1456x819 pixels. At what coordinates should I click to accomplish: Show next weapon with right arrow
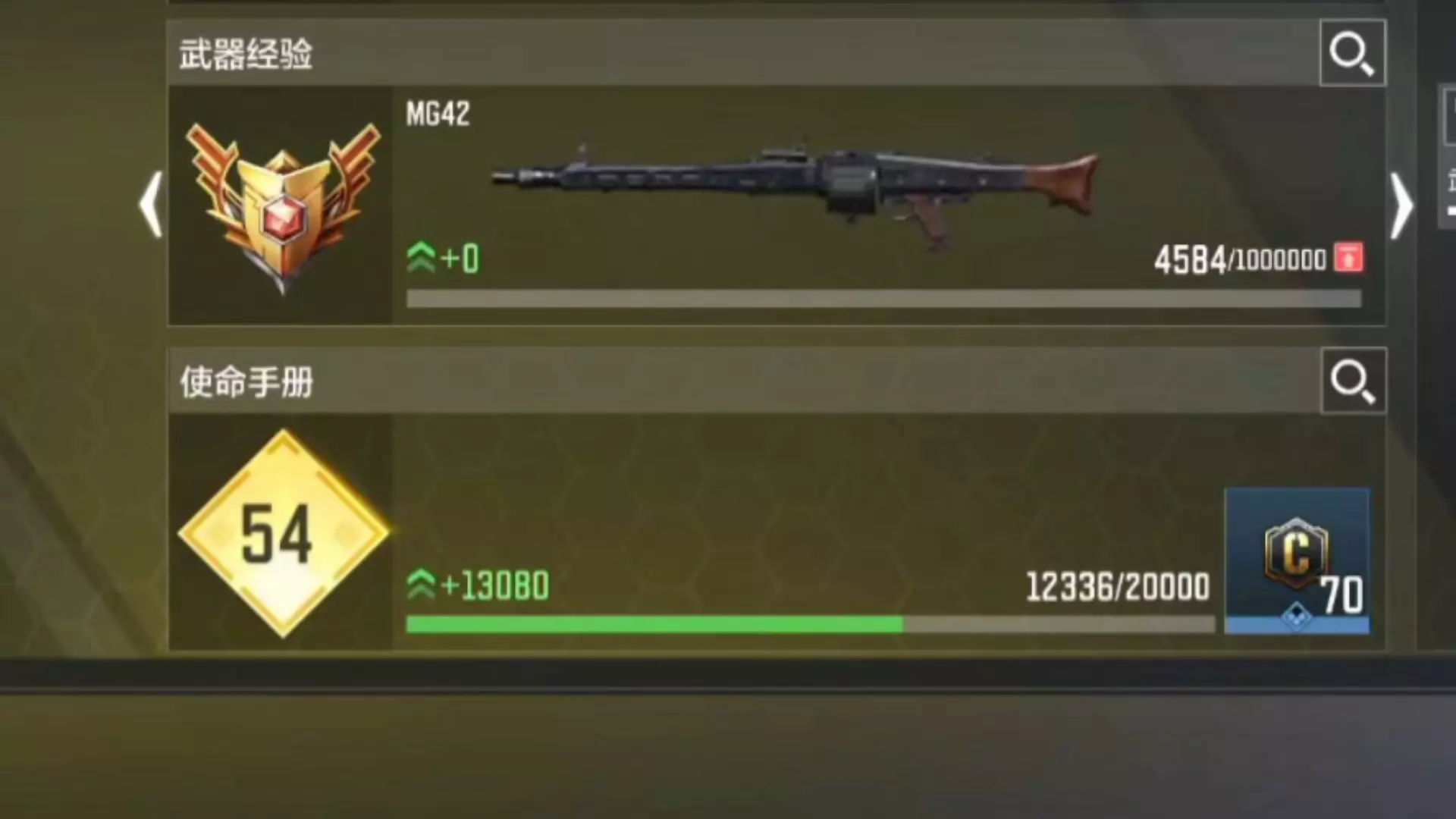[x=1401, y=206]
